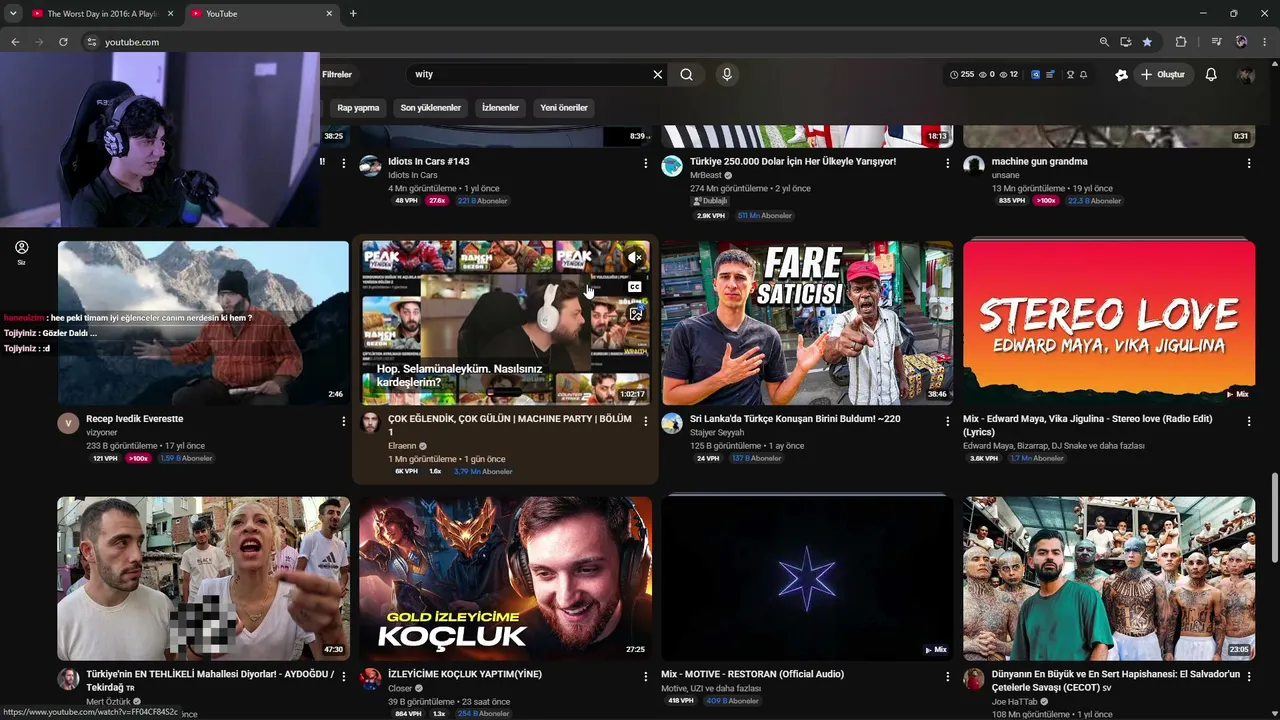1280x720 pixels.
Task: Click the youtube.com address bar
Action: (x=590, y=42)
